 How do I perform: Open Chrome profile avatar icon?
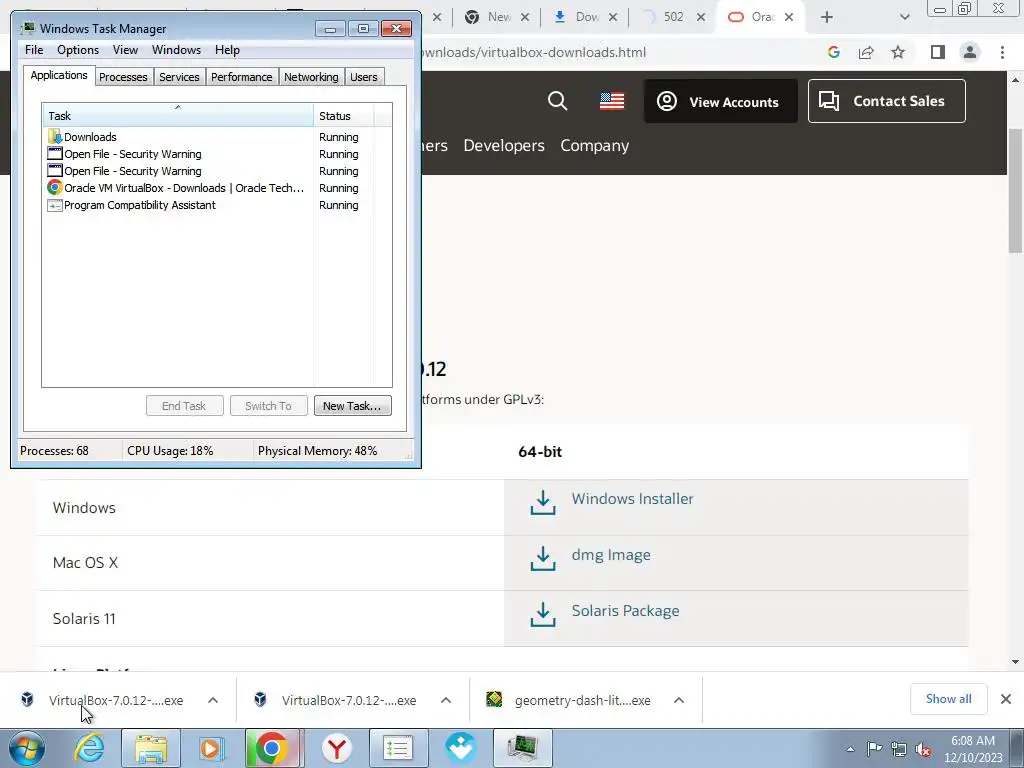970,52
